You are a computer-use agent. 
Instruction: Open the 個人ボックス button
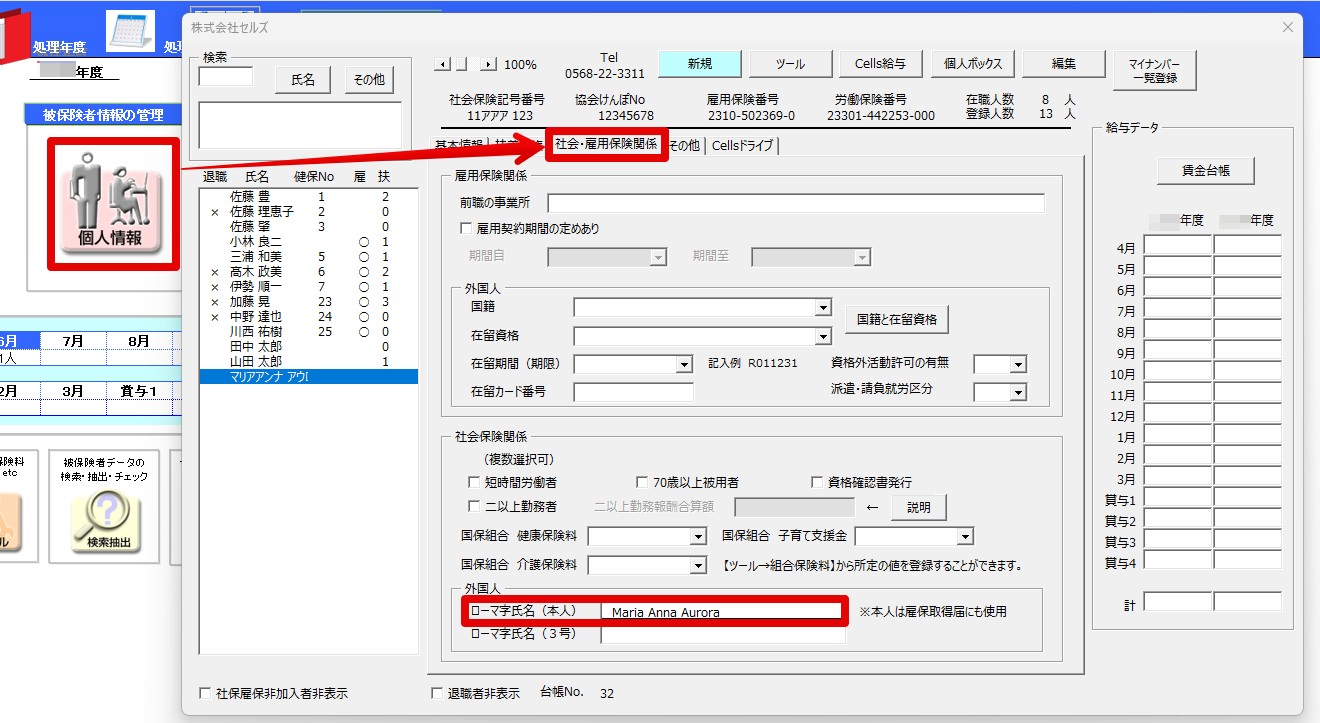pos(972,64)
